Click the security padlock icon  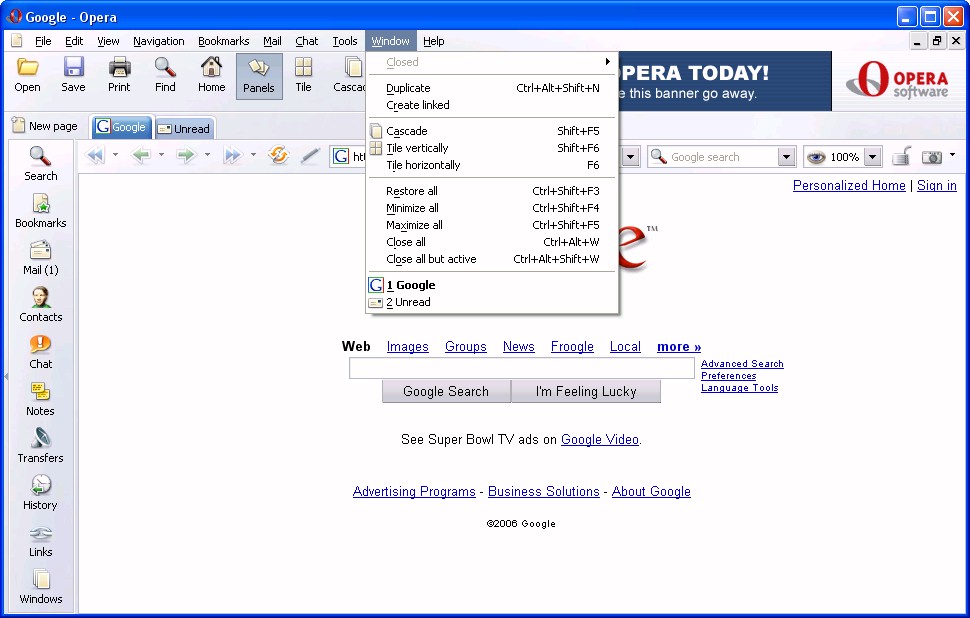point(902,156)
